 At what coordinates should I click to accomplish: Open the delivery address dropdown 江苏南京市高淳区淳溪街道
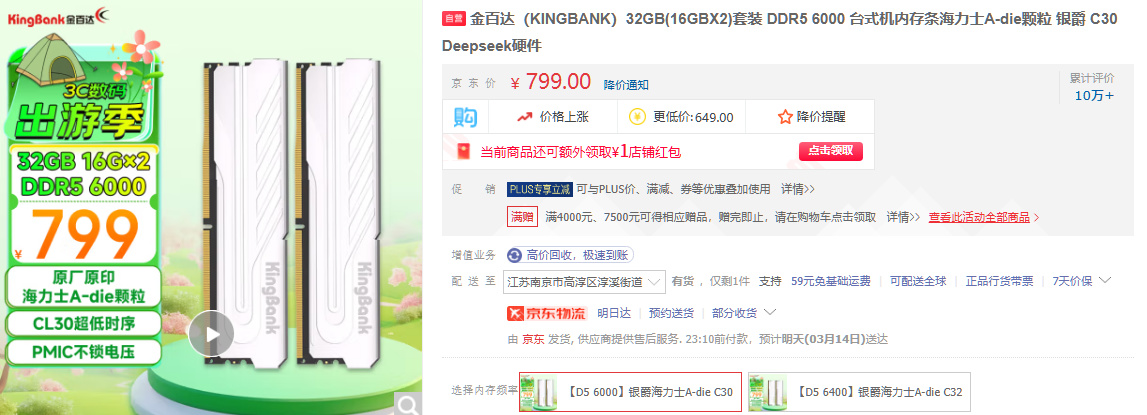584,282
